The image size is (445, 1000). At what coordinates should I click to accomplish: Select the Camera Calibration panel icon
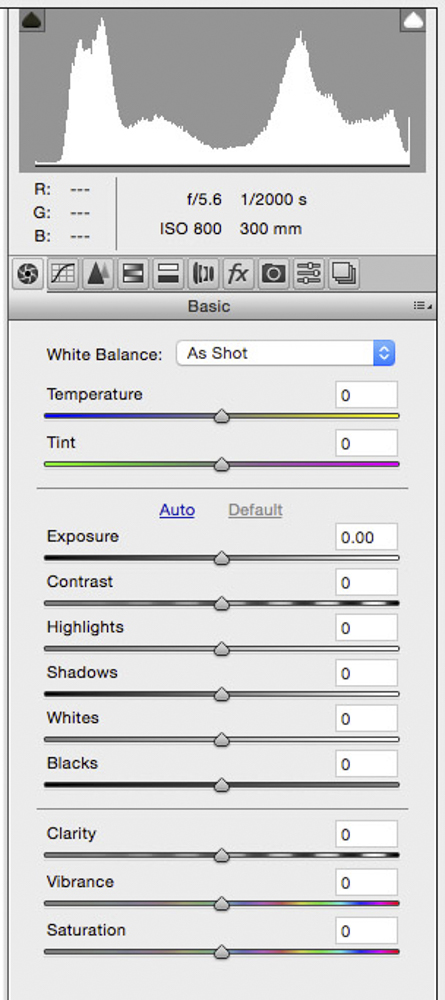[x=274, y=274]
